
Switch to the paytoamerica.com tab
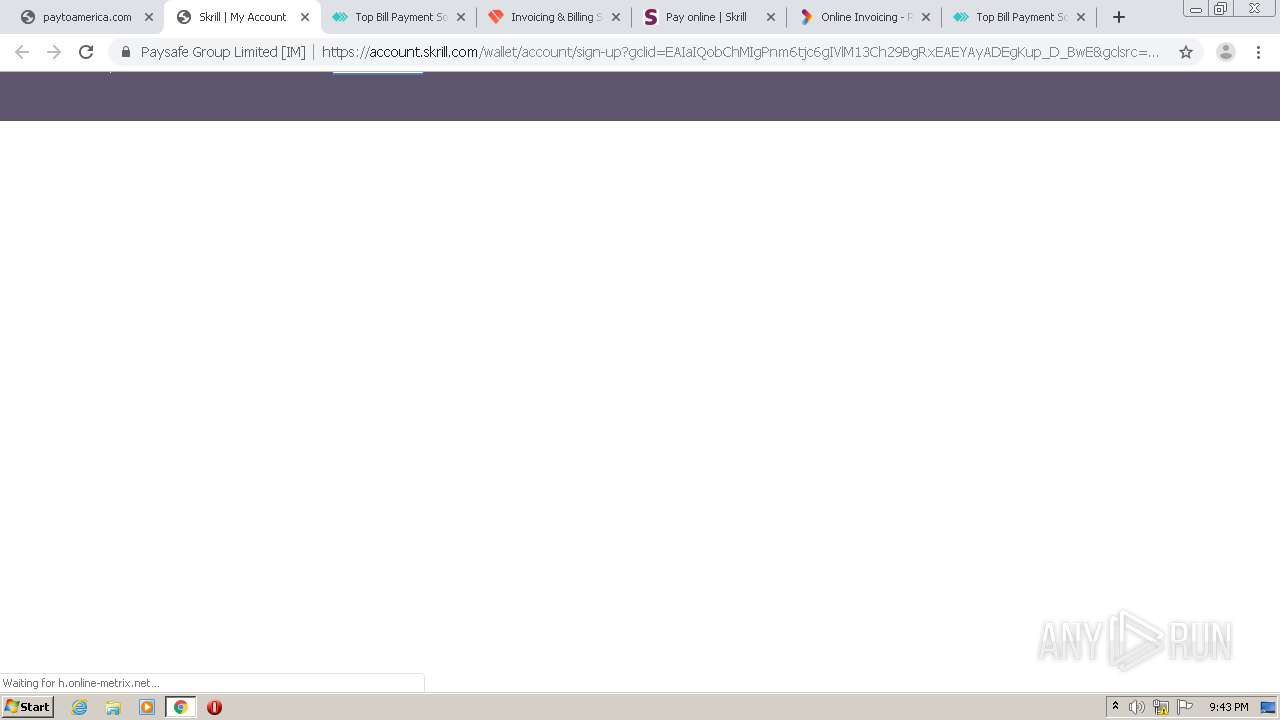[86, 17]
